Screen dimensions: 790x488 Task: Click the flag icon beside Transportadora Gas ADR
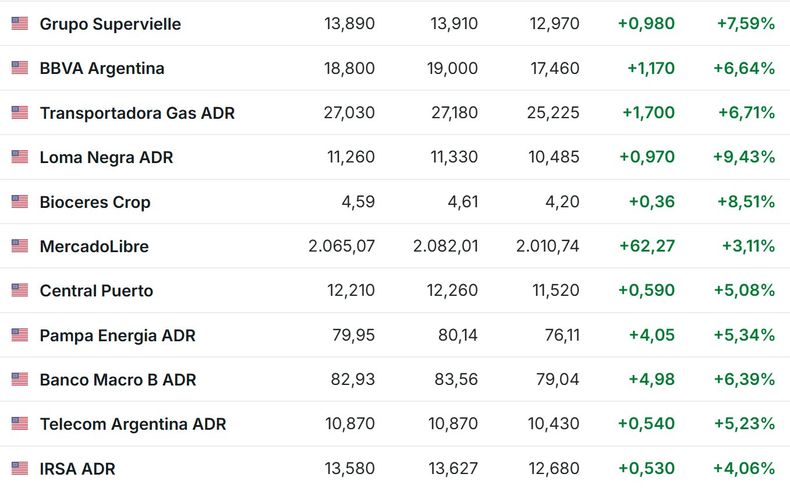click(20, 113)
